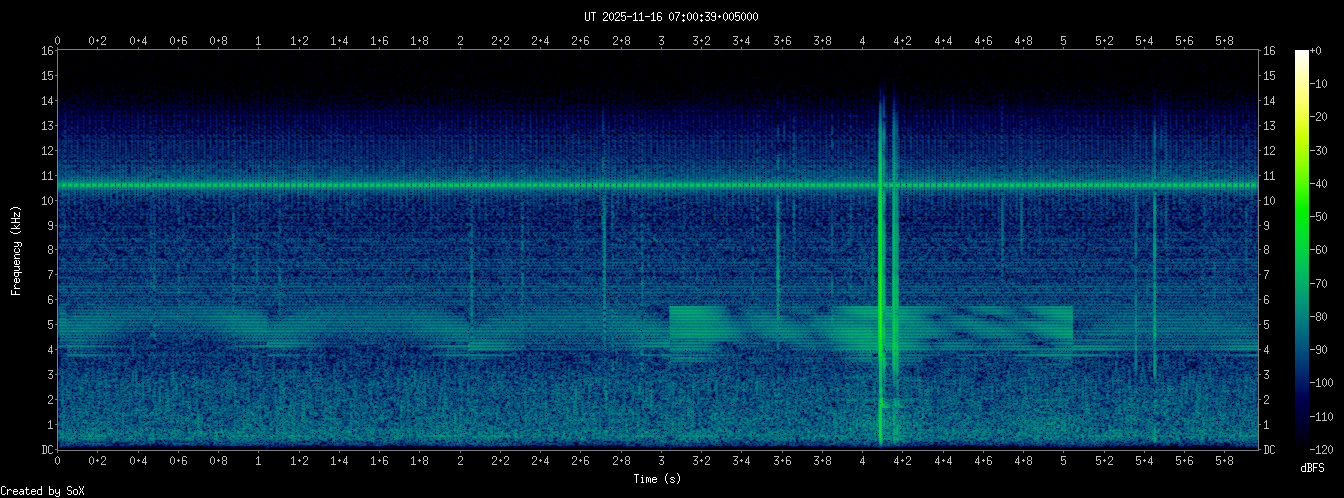The width and height of the screenshot is (1344, 498).
Task: Click the bright vertical burst near 4.1 seconds
Action: tap(881, 260)
